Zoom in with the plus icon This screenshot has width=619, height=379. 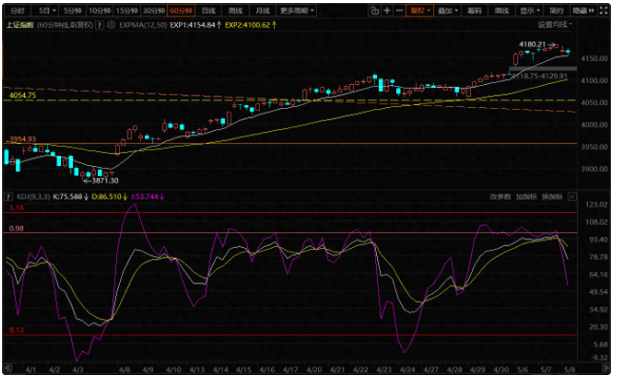387,11
